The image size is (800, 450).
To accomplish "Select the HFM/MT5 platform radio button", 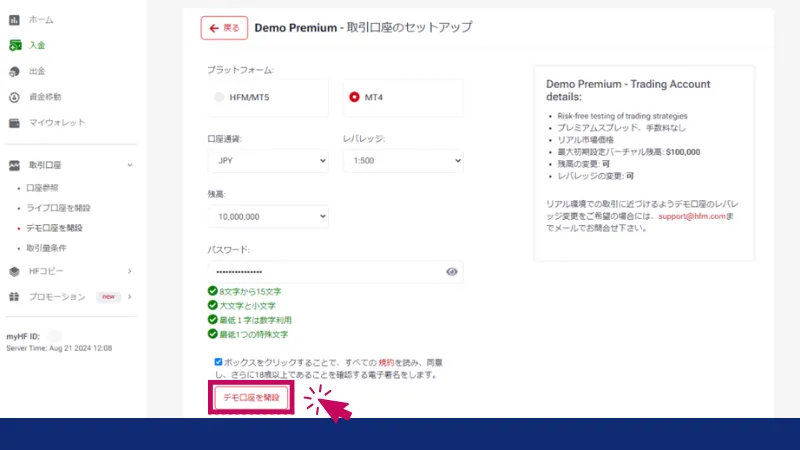I will tap(220, 97).
